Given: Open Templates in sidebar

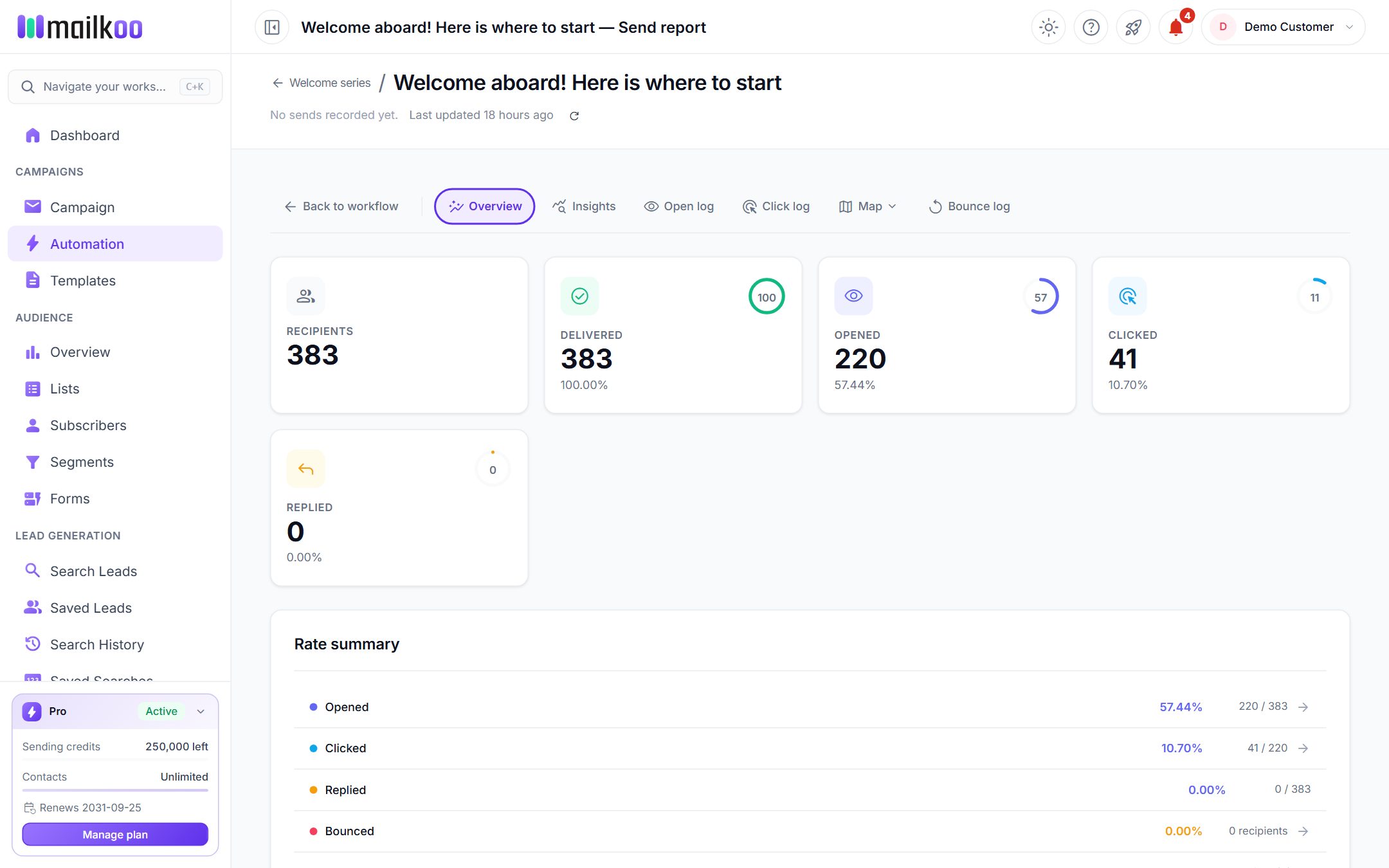Looking at the screenshot, I should pos(115,280).
